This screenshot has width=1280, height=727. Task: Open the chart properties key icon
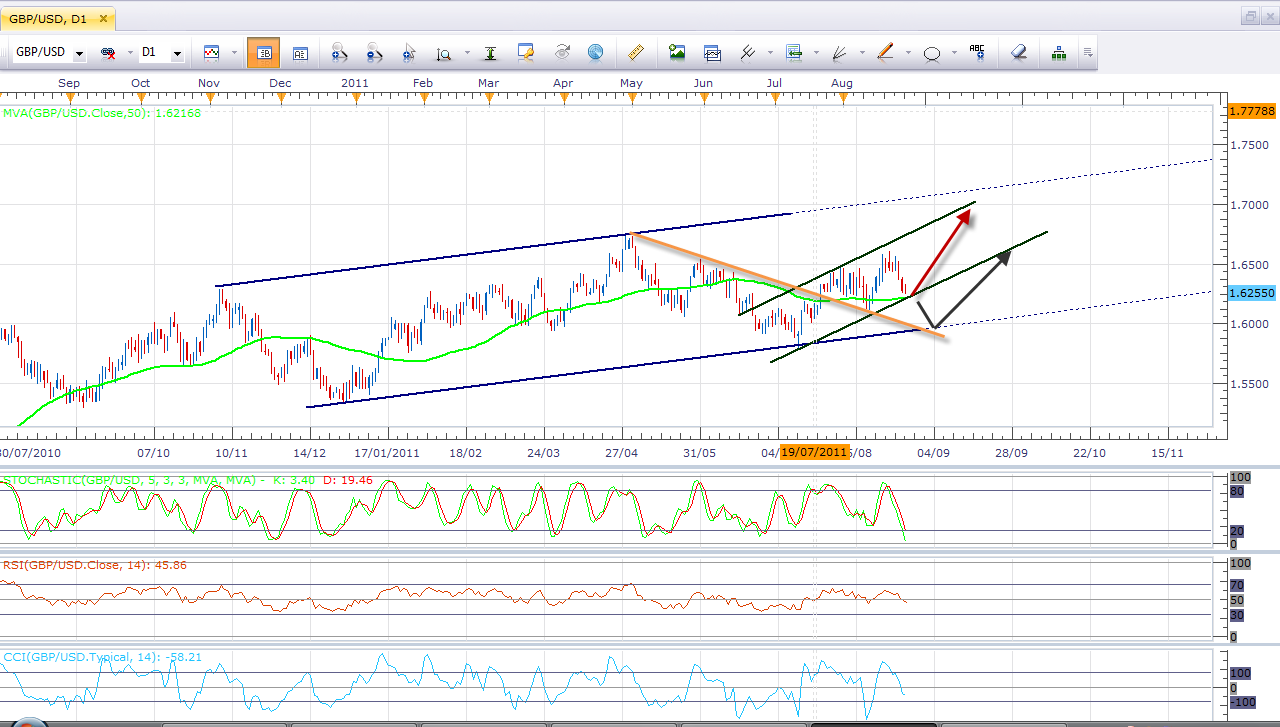coord(526,53)
